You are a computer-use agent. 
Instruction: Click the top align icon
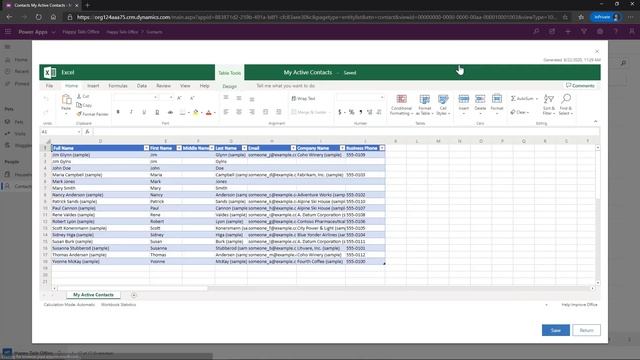point(226,98)
